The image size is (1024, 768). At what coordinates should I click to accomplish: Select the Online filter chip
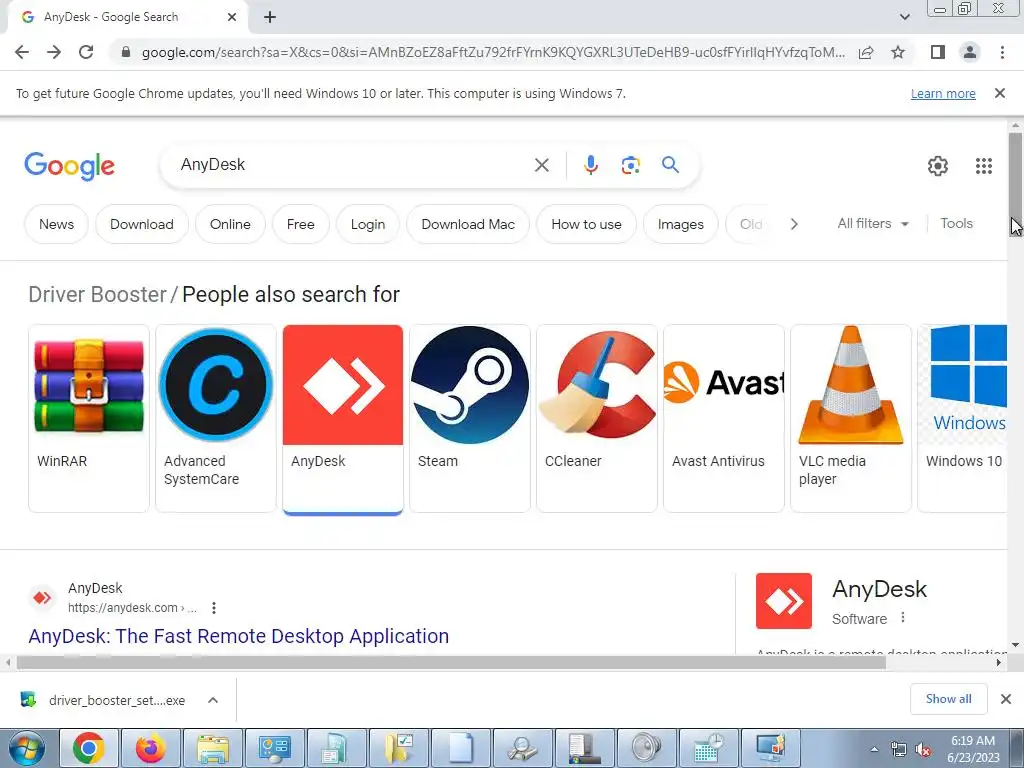click(230, 224)
